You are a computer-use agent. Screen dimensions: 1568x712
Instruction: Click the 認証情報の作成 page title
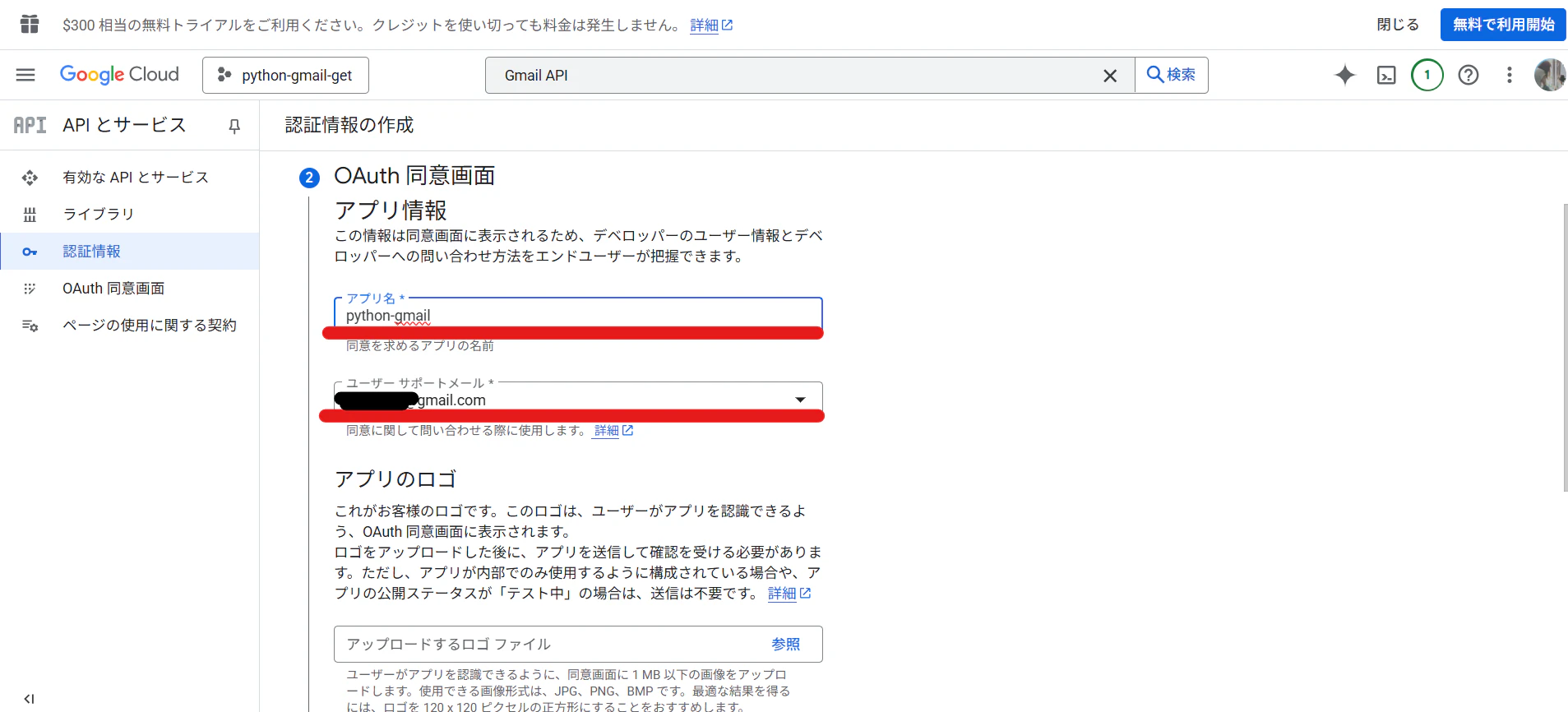349,125
